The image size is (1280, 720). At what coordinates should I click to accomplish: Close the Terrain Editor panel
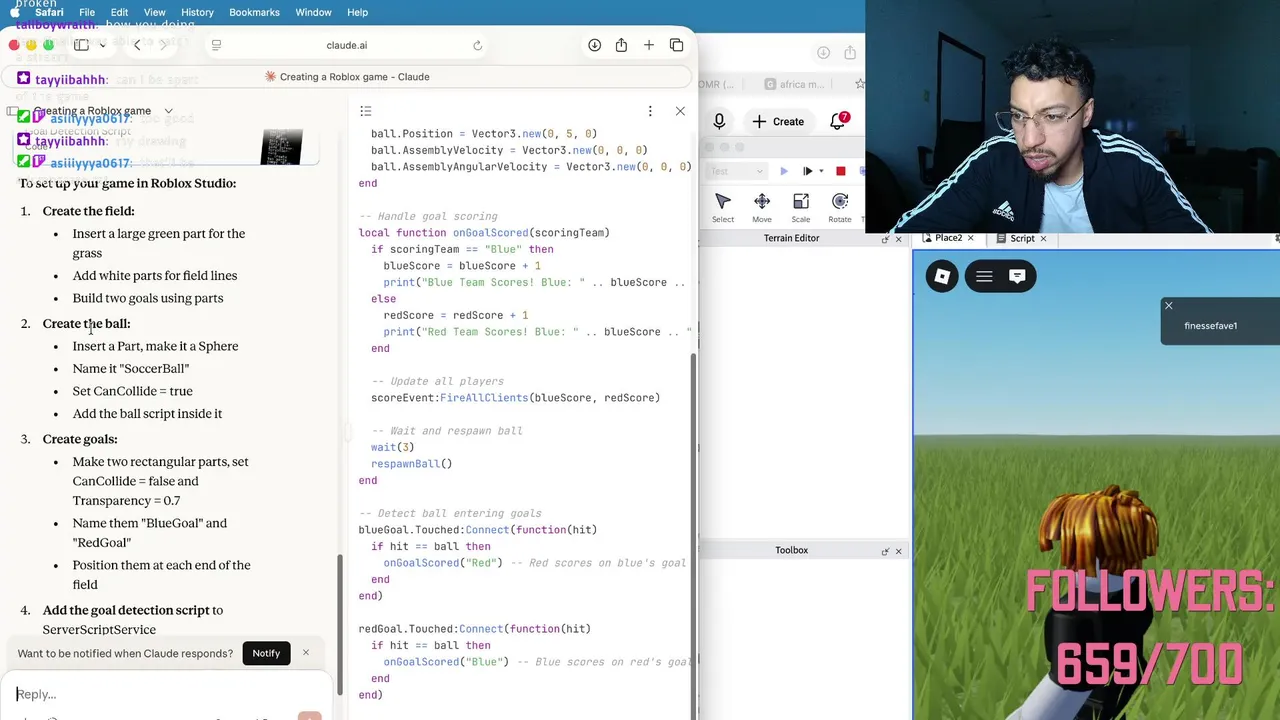(898, 239)
